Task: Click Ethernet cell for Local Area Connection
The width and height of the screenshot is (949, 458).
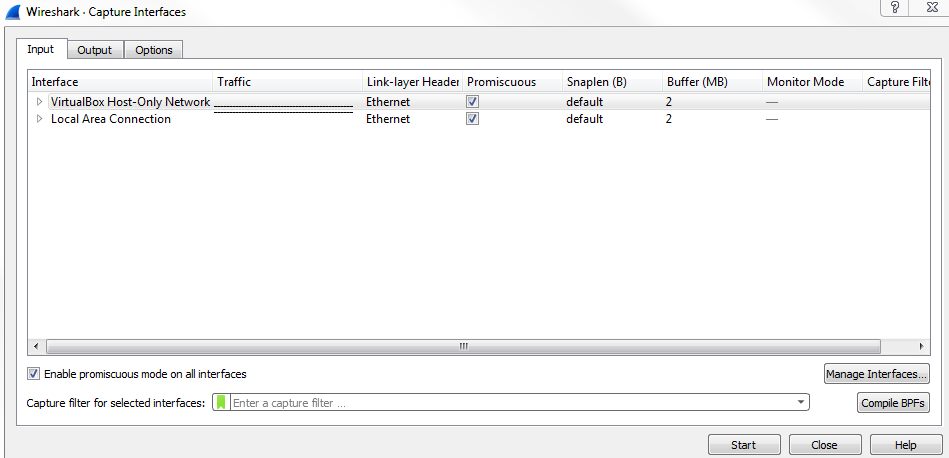Action: tap(388, 119)
